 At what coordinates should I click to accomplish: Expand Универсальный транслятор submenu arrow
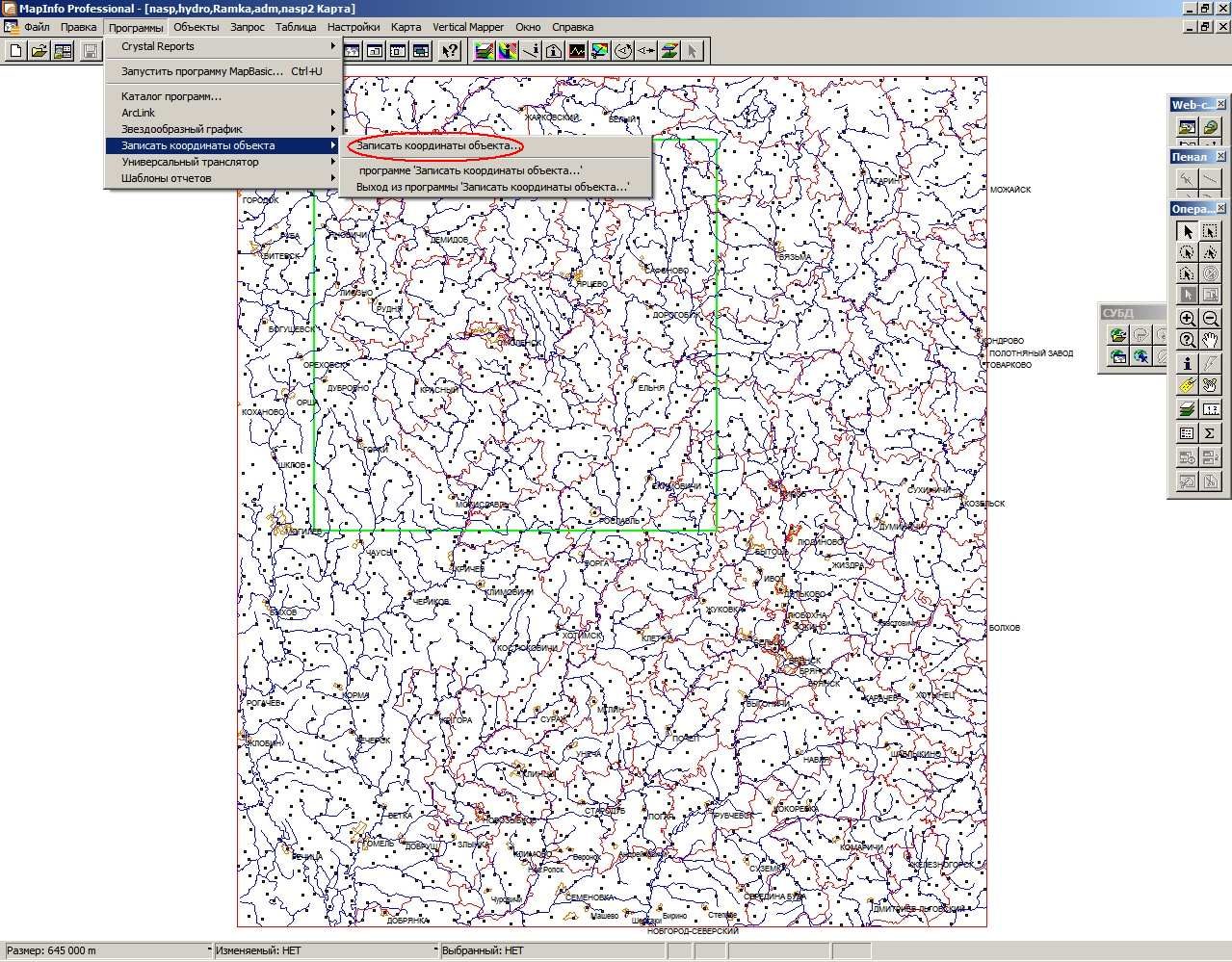[x=333, y=162]
